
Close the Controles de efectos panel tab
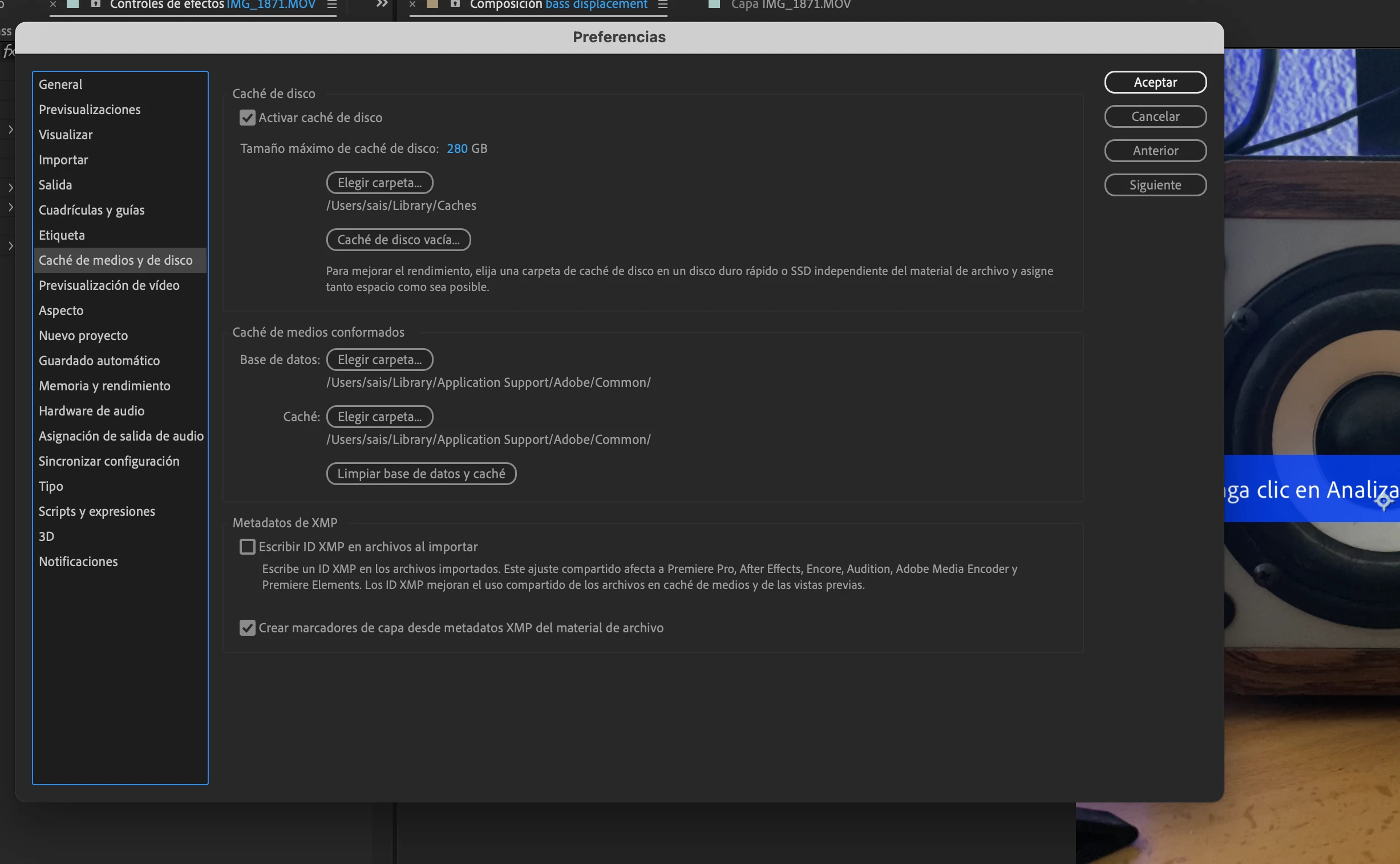click(53, 5)
